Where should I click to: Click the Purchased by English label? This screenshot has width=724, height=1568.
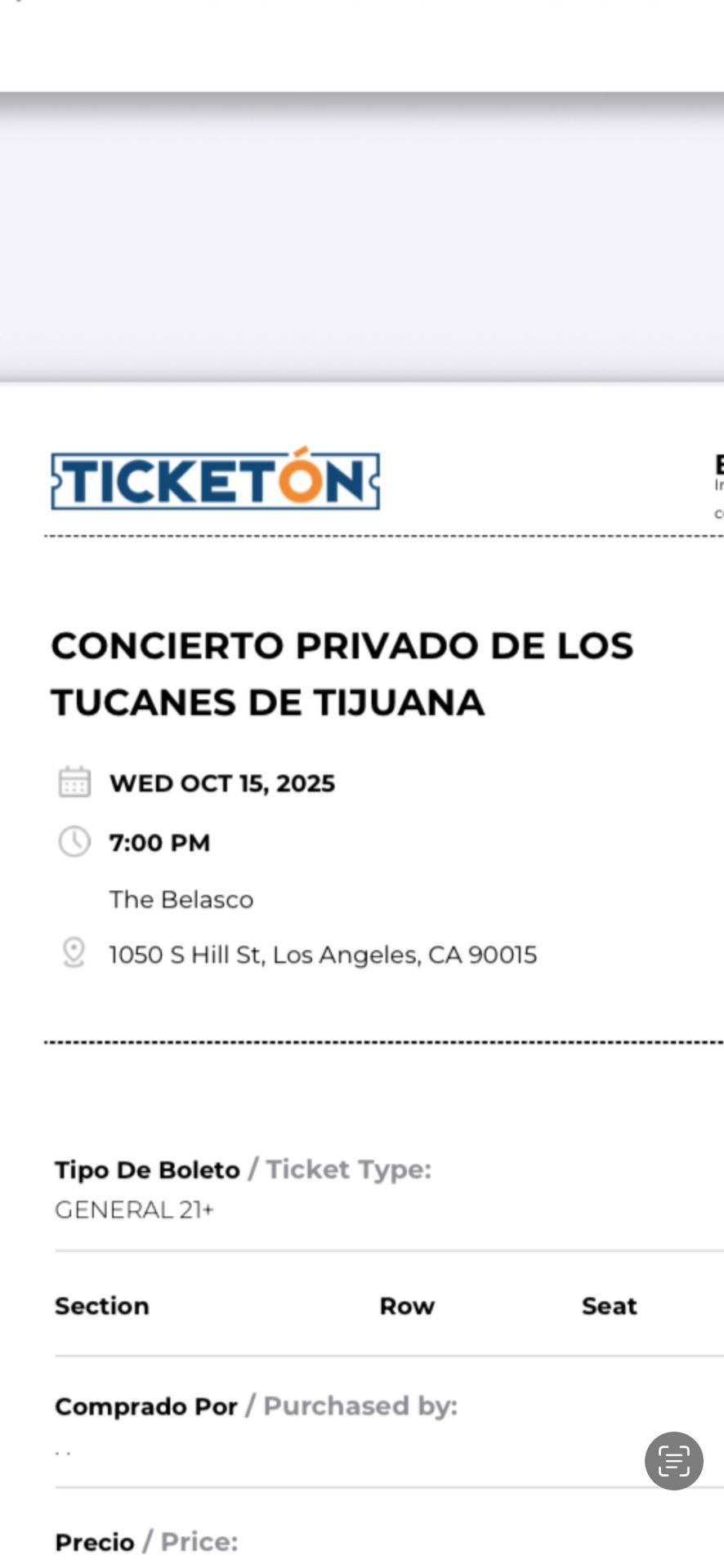point(360,1406)
